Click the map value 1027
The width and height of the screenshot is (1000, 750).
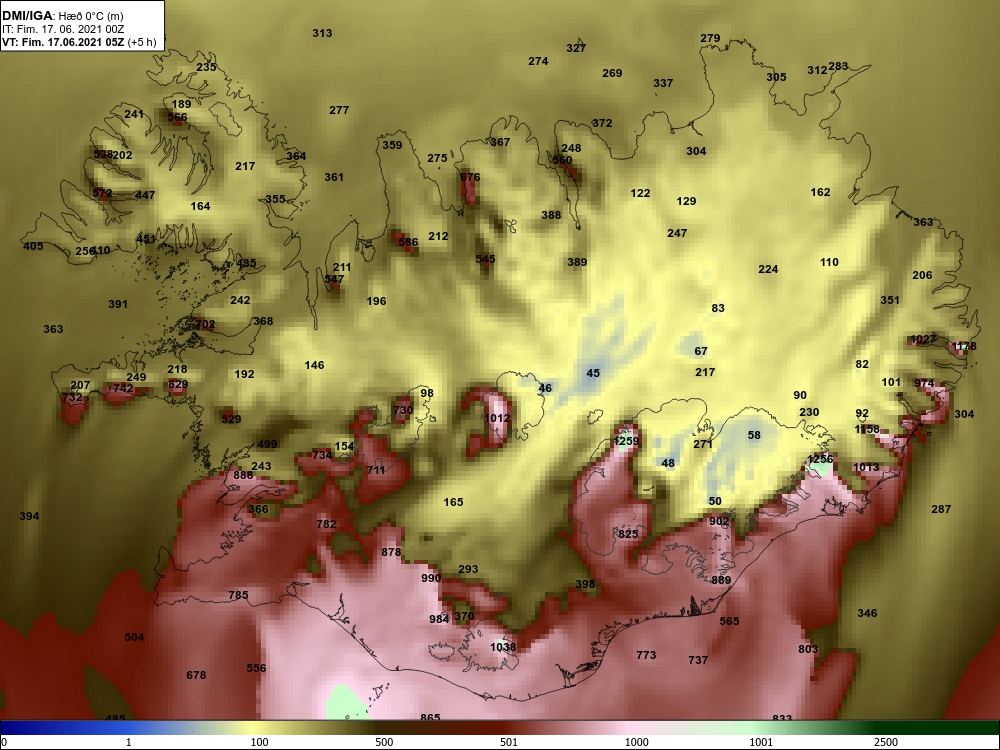click(923, 339)
